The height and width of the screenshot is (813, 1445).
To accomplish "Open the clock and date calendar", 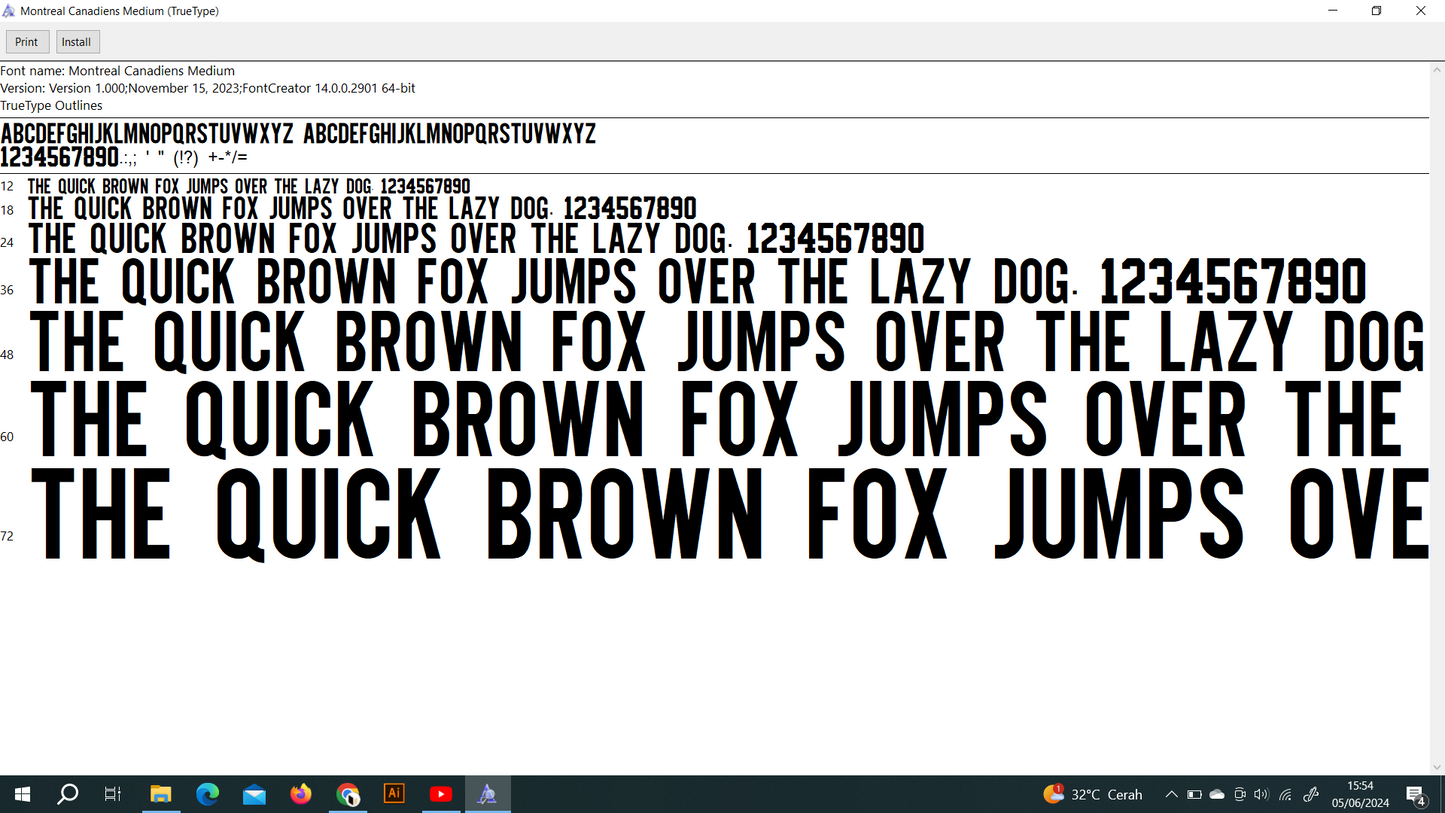I will click(x=1360, y=794).
